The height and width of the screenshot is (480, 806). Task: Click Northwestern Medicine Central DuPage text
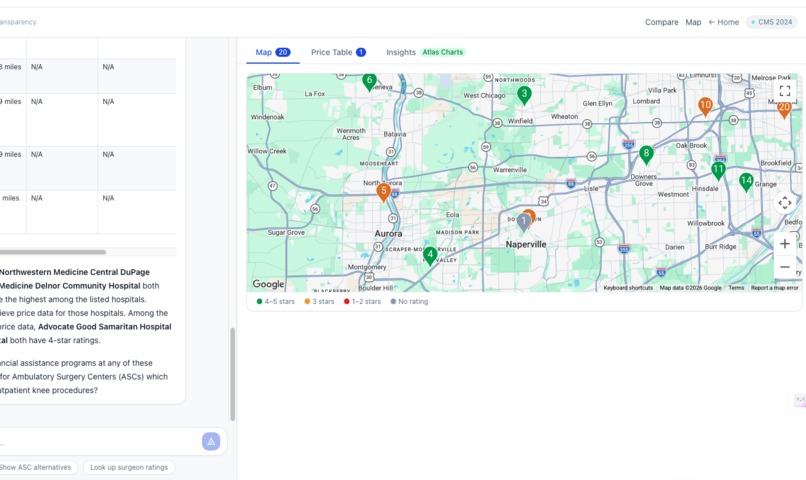[75, 272]
